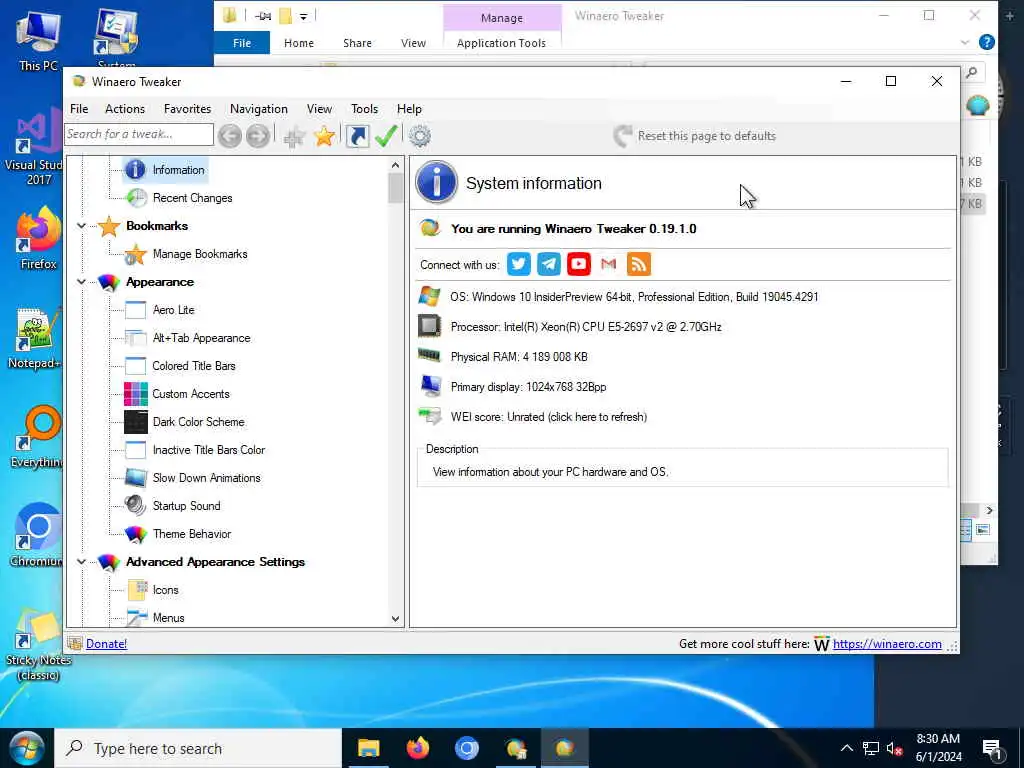Viewport: 1024px width, 768px height.
Task: Open the View menu in Winaero Tweaker
Action: [x=319, y=109]
